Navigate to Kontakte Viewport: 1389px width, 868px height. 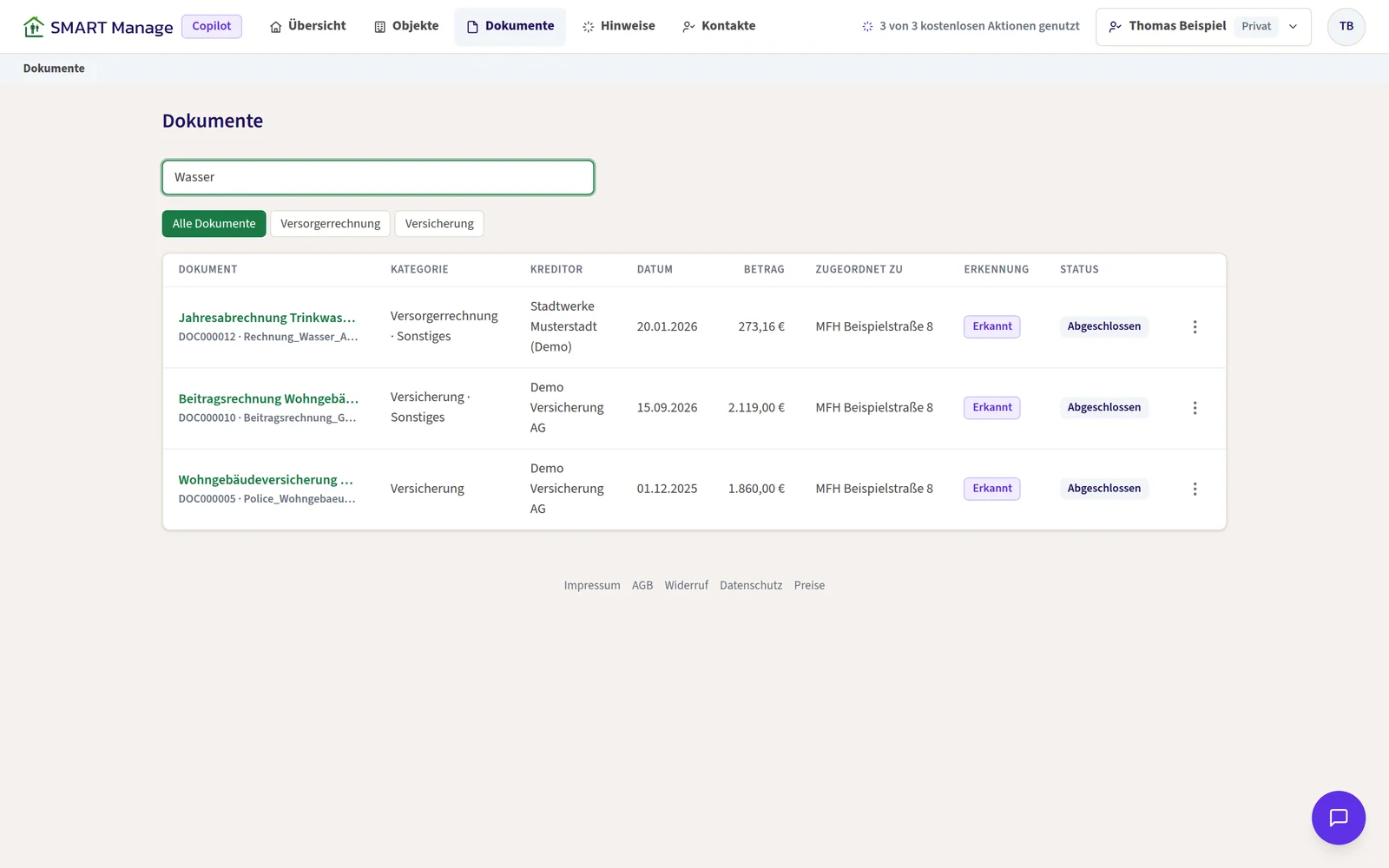point(719,26)
